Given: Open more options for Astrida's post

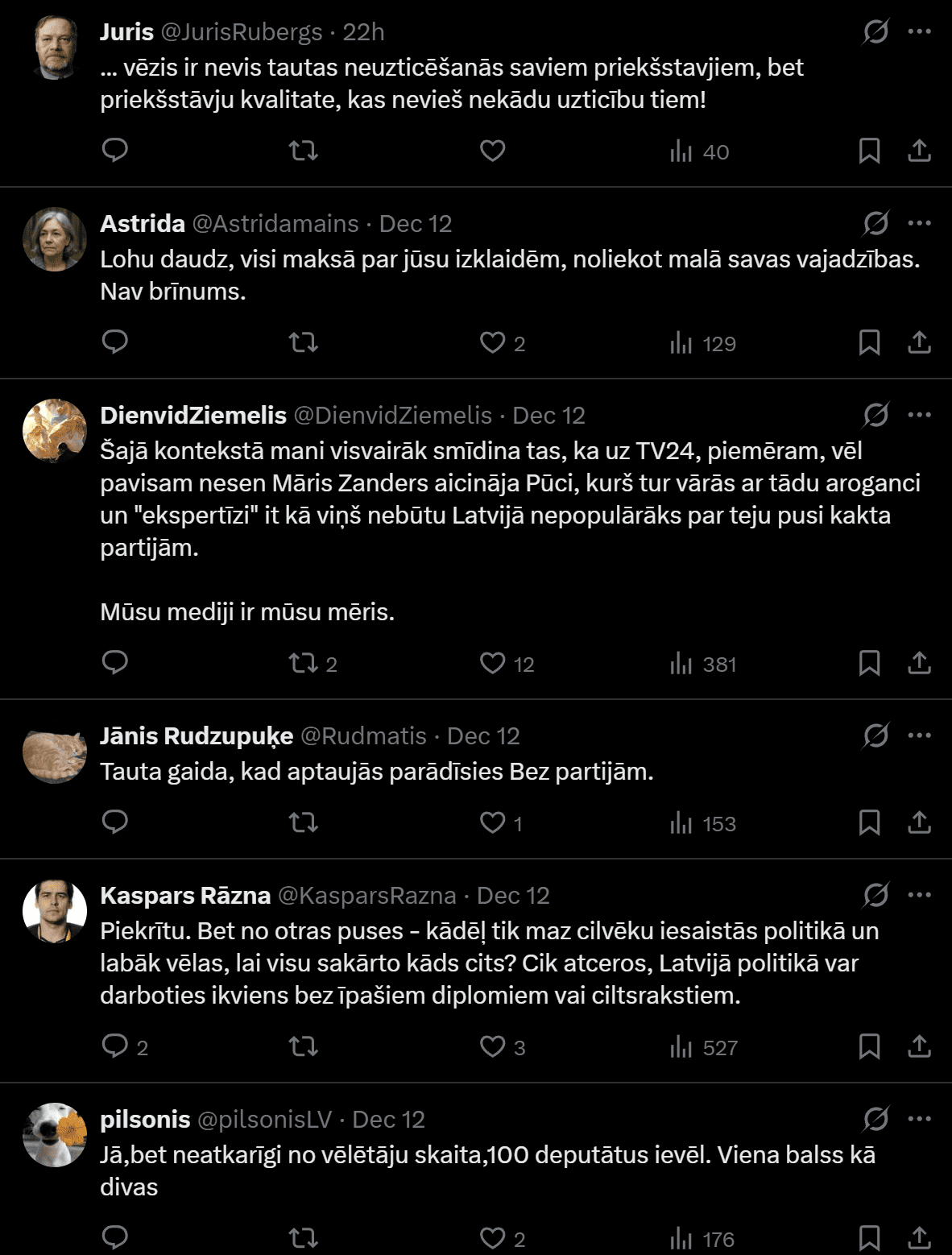Looking at the screenshot, I should pos(919,223).
